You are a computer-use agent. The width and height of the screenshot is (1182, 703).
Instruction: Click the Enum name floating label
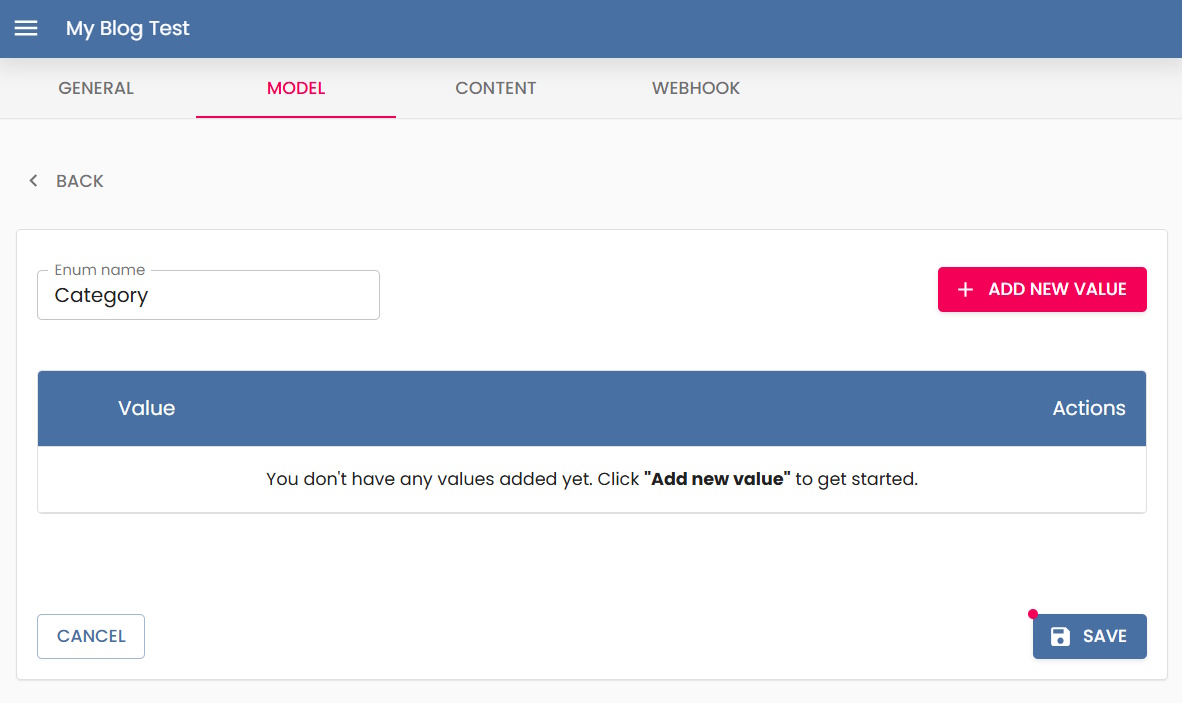tap(100, 270)
